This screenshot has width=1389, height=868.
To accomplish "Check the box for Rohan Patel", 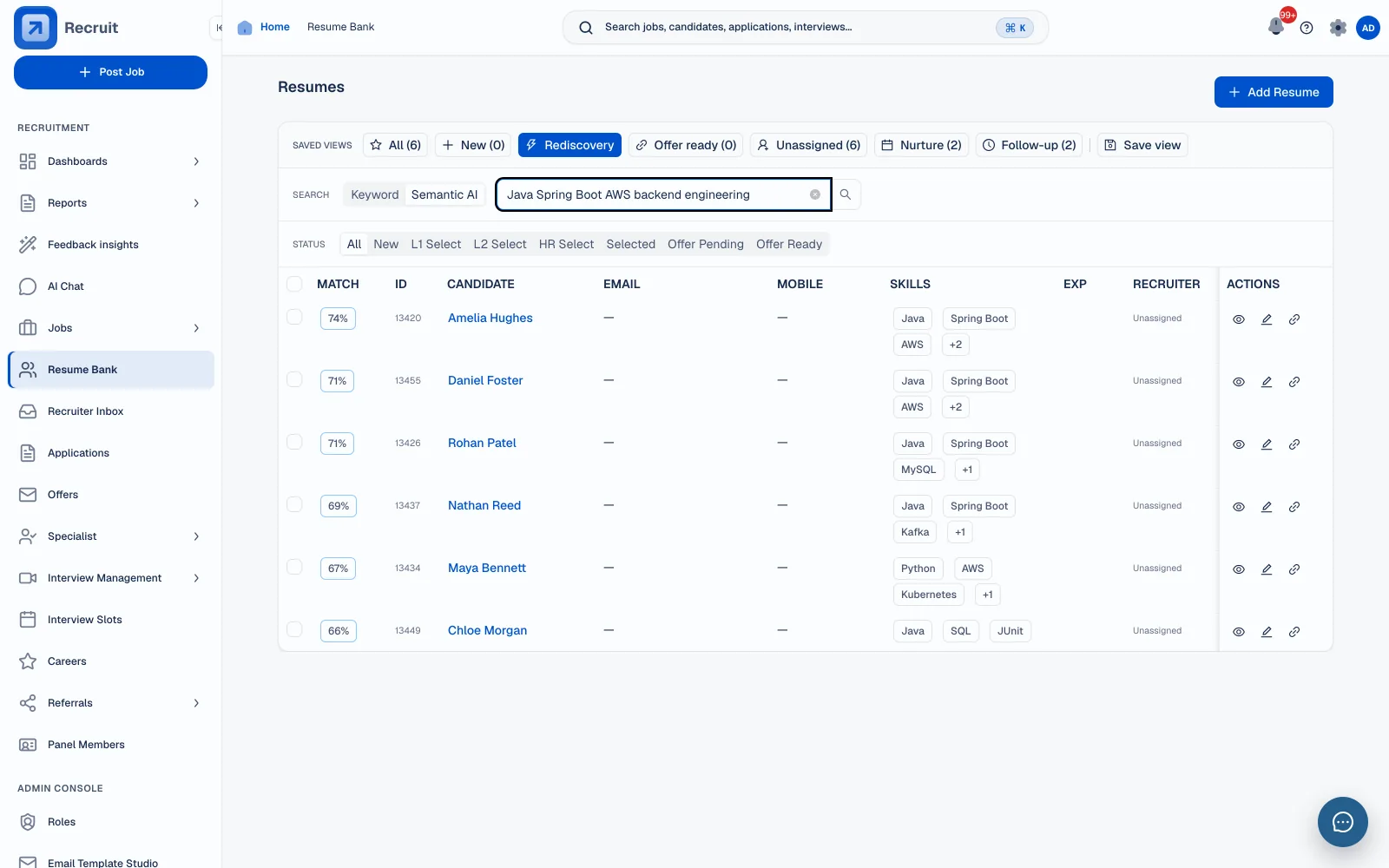I will pyautogui.click(x=295, y=442).
